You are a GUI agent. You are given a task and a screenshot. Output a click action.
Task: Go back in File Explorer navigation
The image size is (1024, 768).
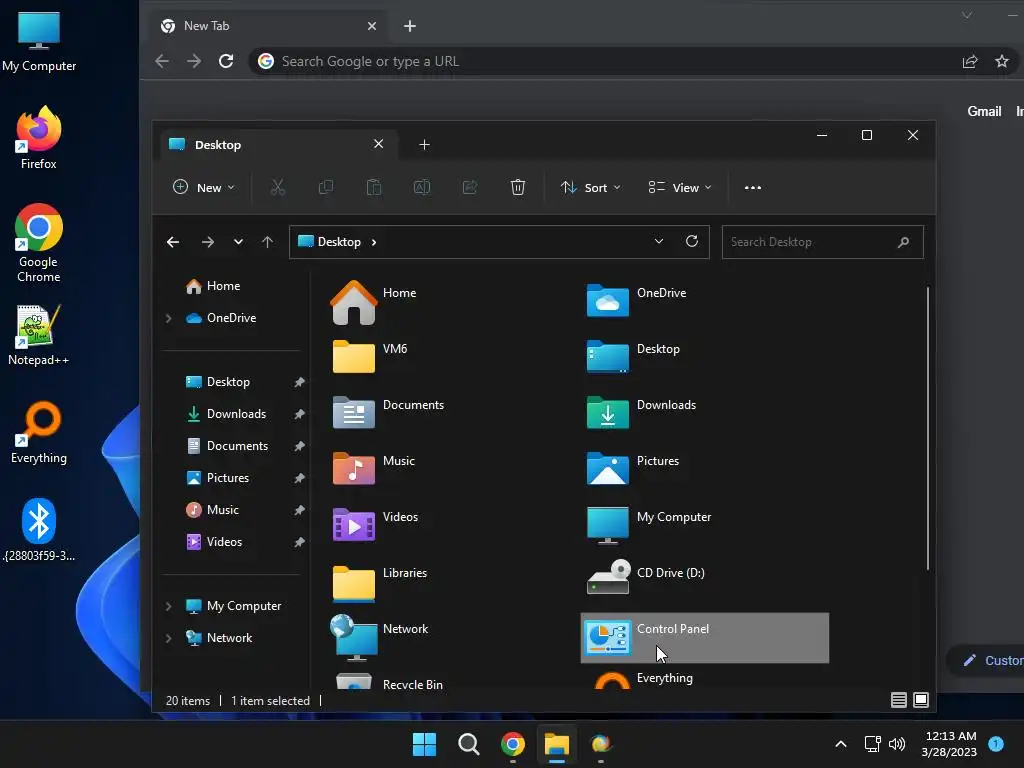tap(173, 242)
